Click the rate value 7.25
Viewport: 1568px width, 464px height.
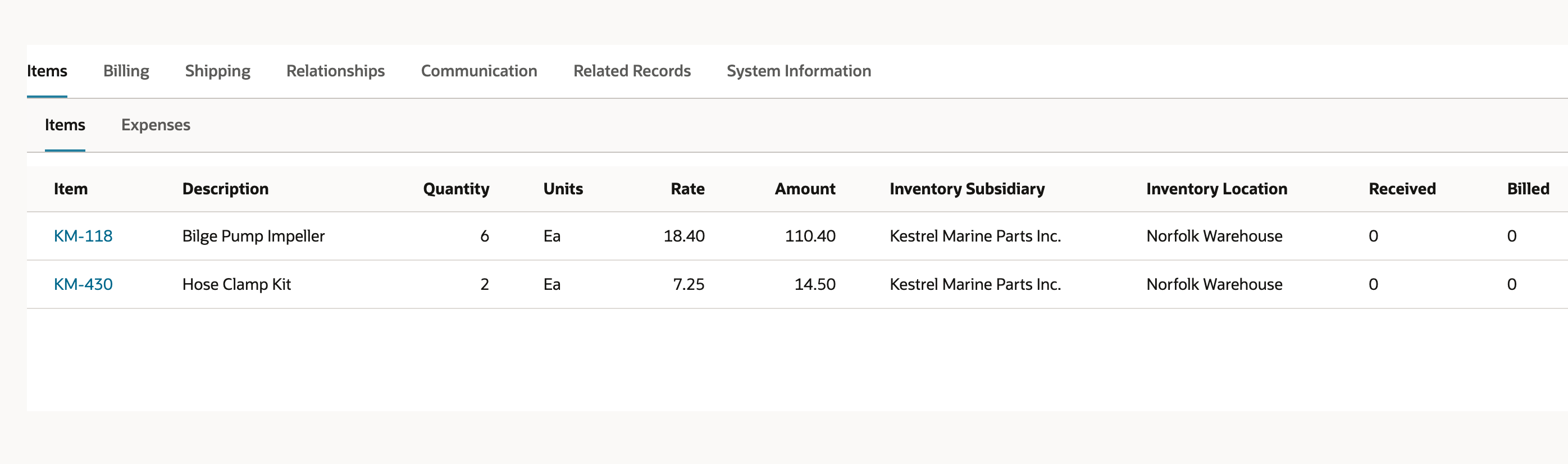(x=689, y=284)
